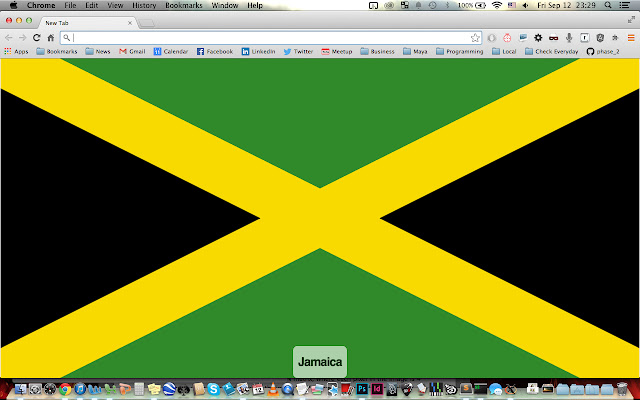Open the LinkedIn bookmark

pos(258,51)
